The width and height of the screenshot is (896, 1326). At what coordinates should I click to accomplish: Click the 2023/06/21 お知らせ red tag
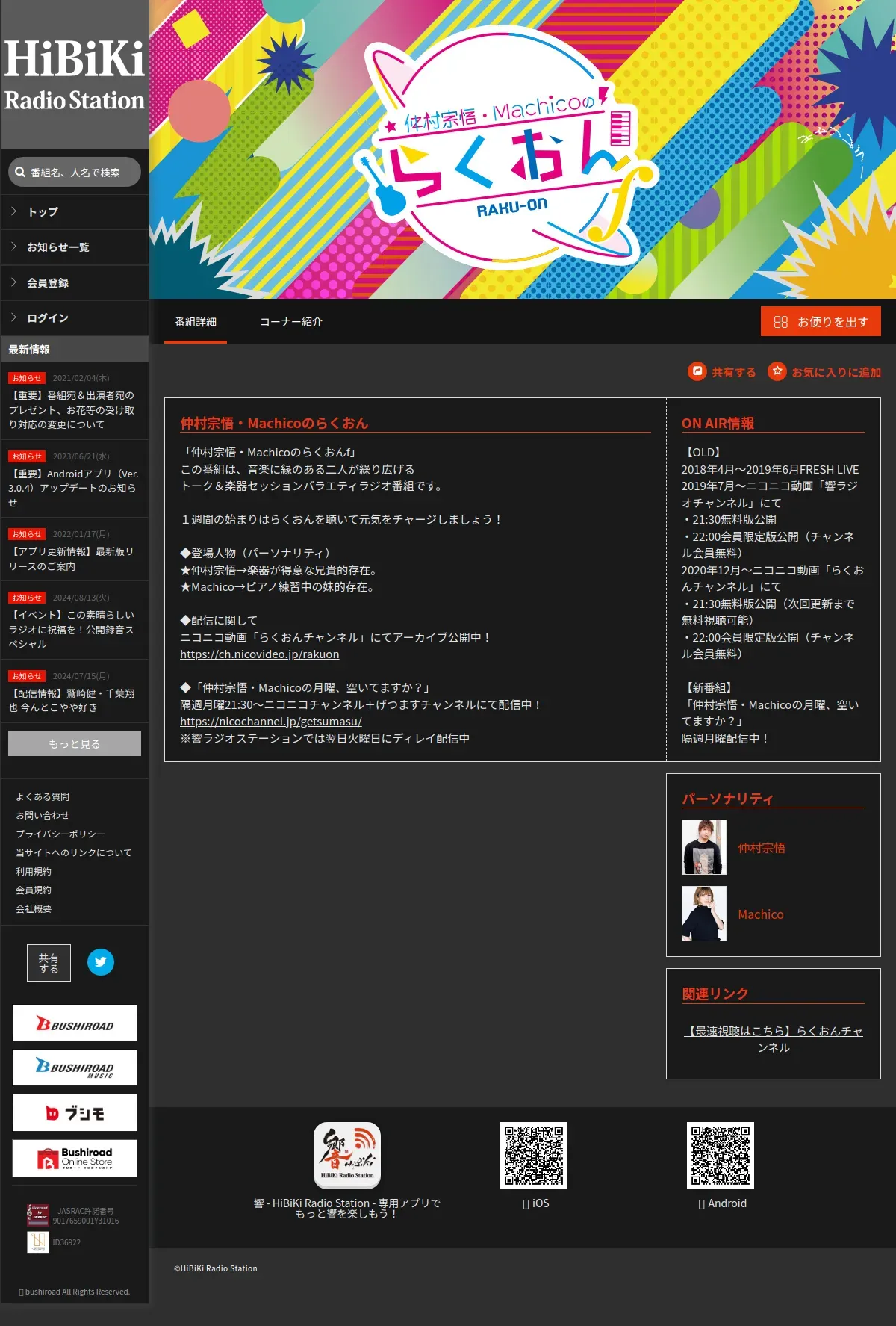pyautogui.click(x=27, y=456)
